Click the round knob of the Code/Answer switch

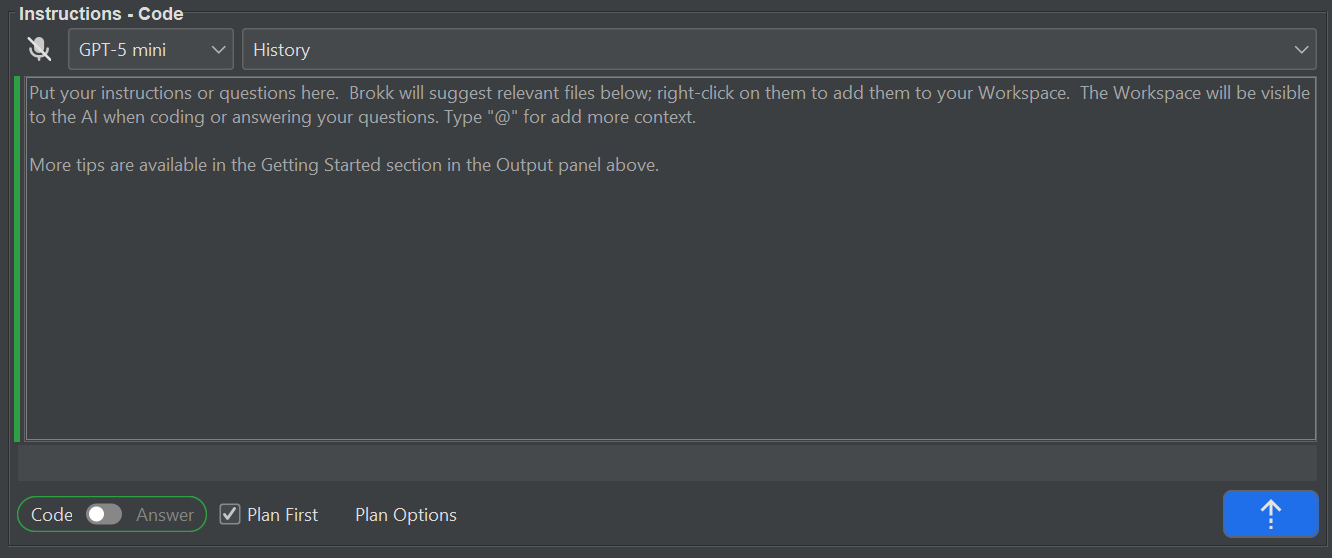click(x=97, y=514)
